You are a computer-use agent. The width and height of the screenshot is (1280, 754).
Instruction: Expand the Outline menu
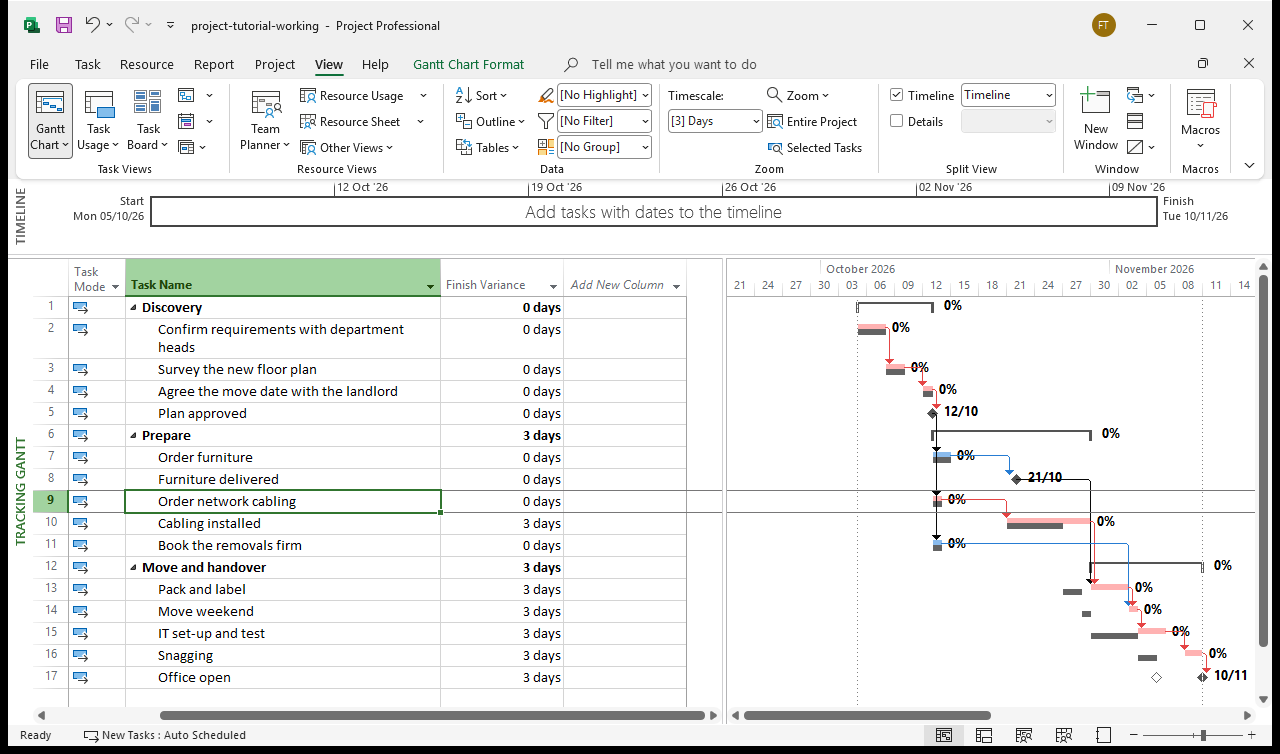coord(490,121)
